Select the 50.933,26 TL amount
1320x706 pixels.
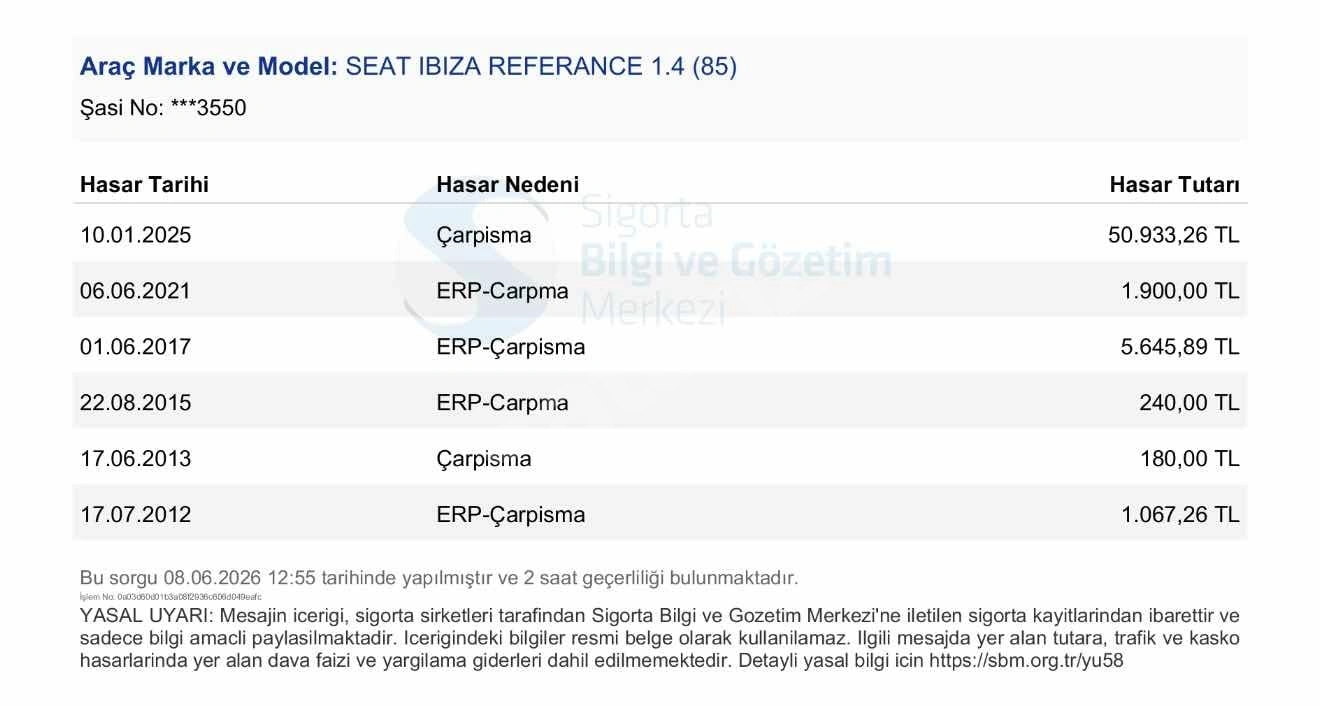point(1173,236)
